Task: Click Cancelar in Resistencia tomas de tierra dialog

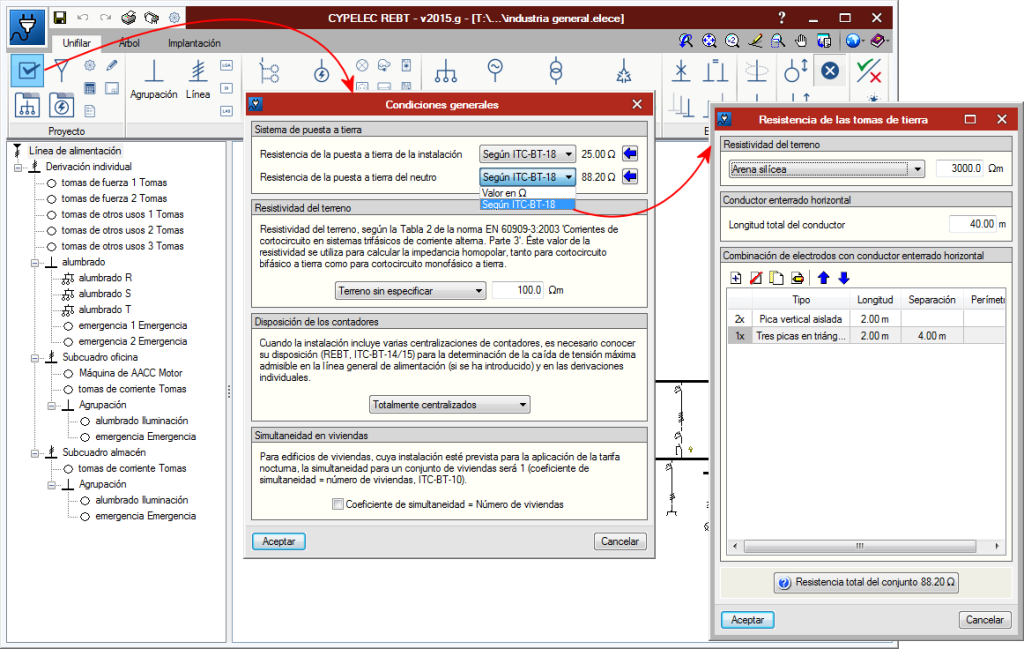Action: click(985, 620)
